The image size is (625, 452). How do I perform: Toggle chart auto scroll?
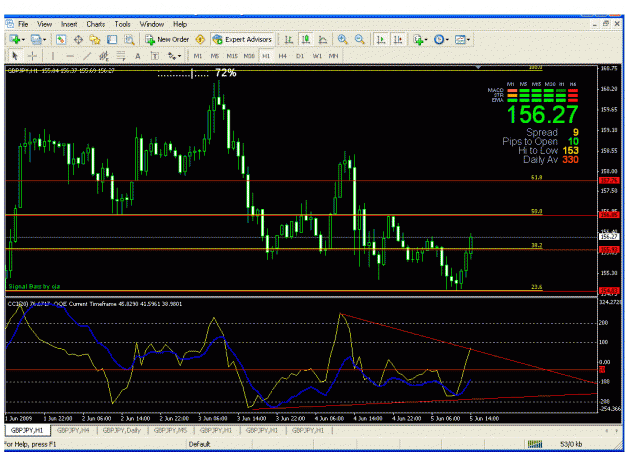(381, 39)
